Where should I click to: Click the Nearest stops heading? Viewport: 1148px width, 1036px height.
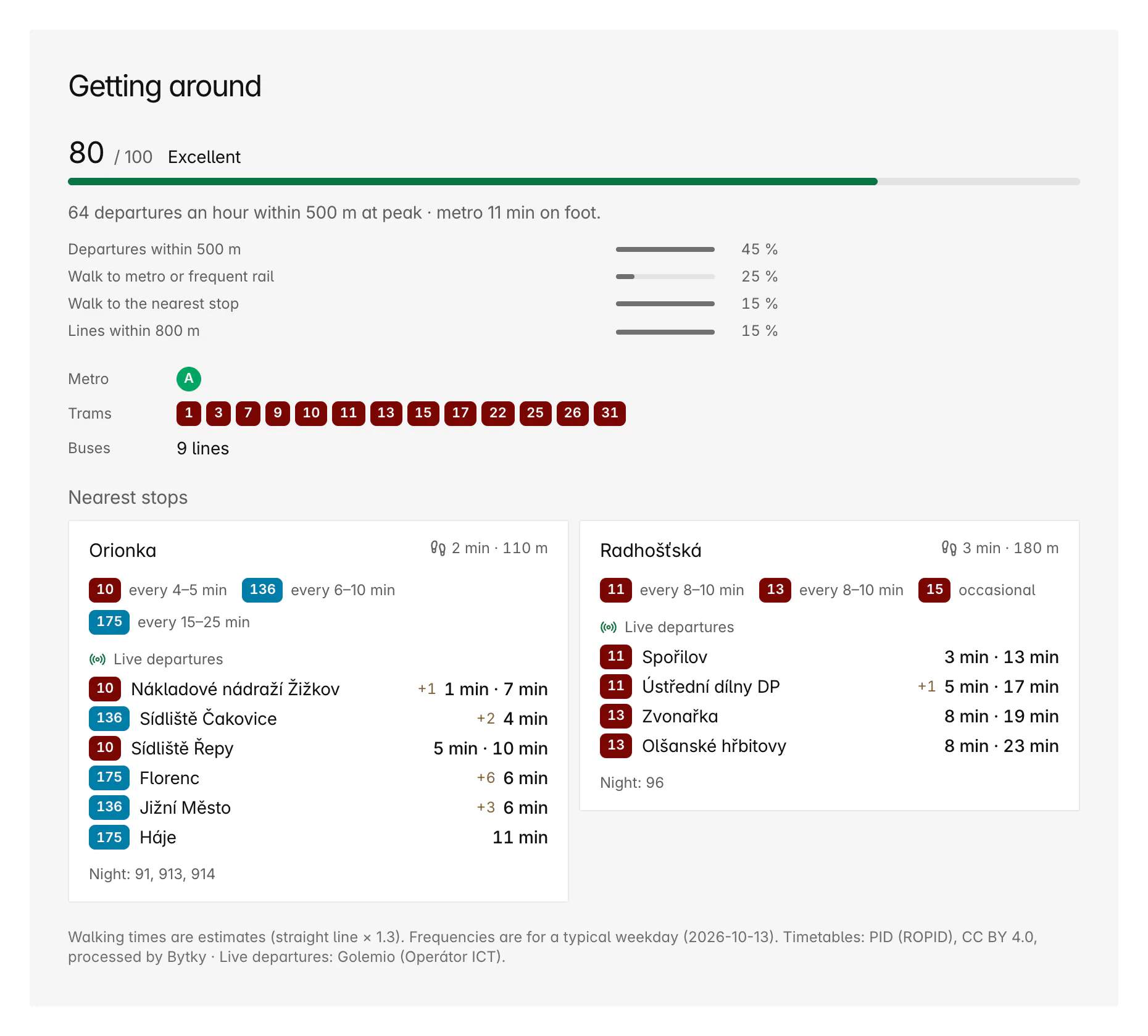pyautogui.click(x=128, y=498)
